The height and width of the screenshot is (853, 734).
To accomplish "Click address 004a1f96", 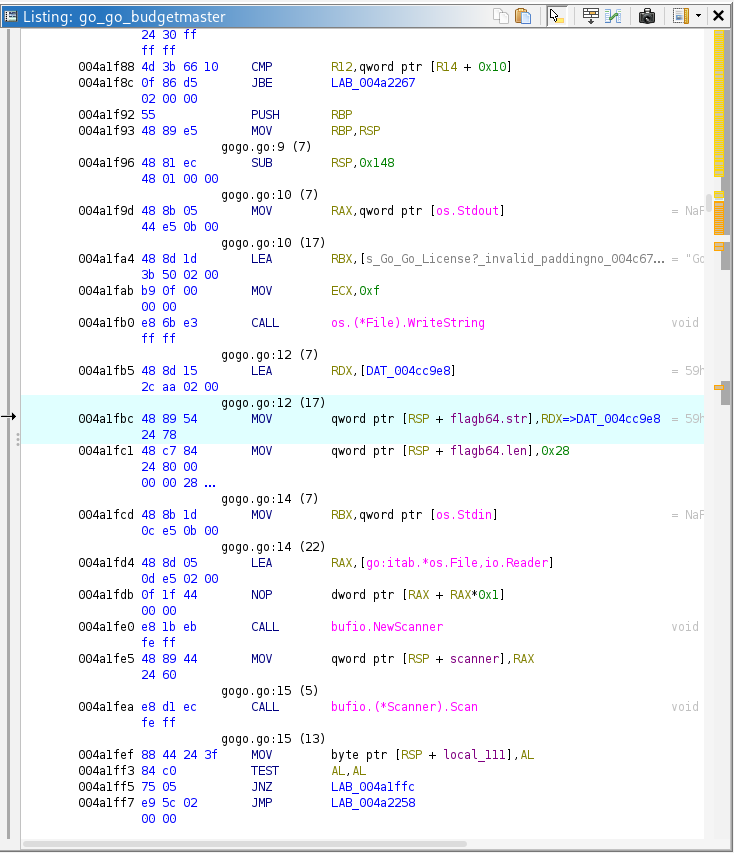I will tap(106, 163).
